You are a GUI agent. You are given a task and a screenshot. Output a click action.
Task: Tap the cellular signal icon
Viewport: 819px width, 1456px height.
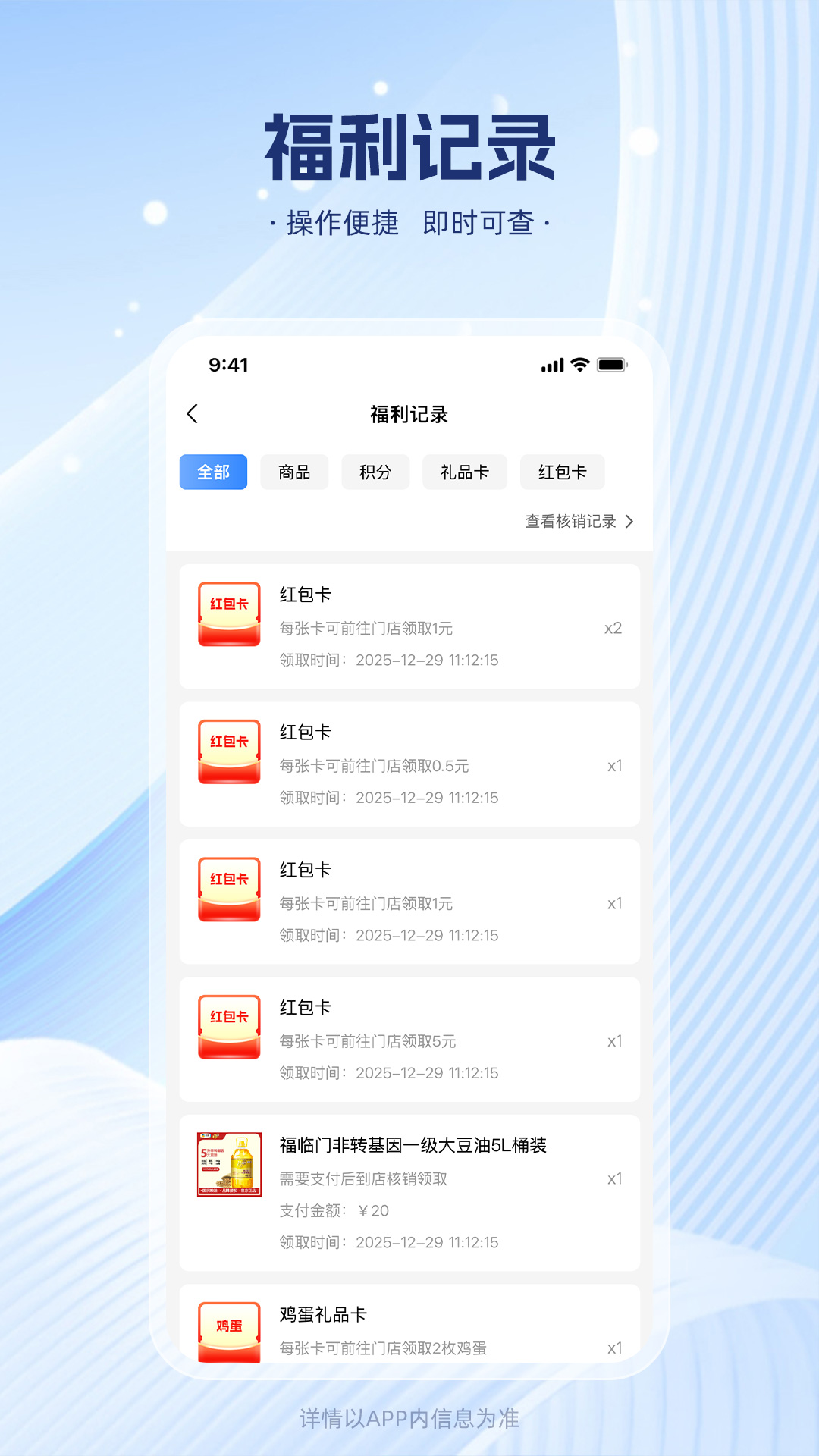[x=553, y=366]
